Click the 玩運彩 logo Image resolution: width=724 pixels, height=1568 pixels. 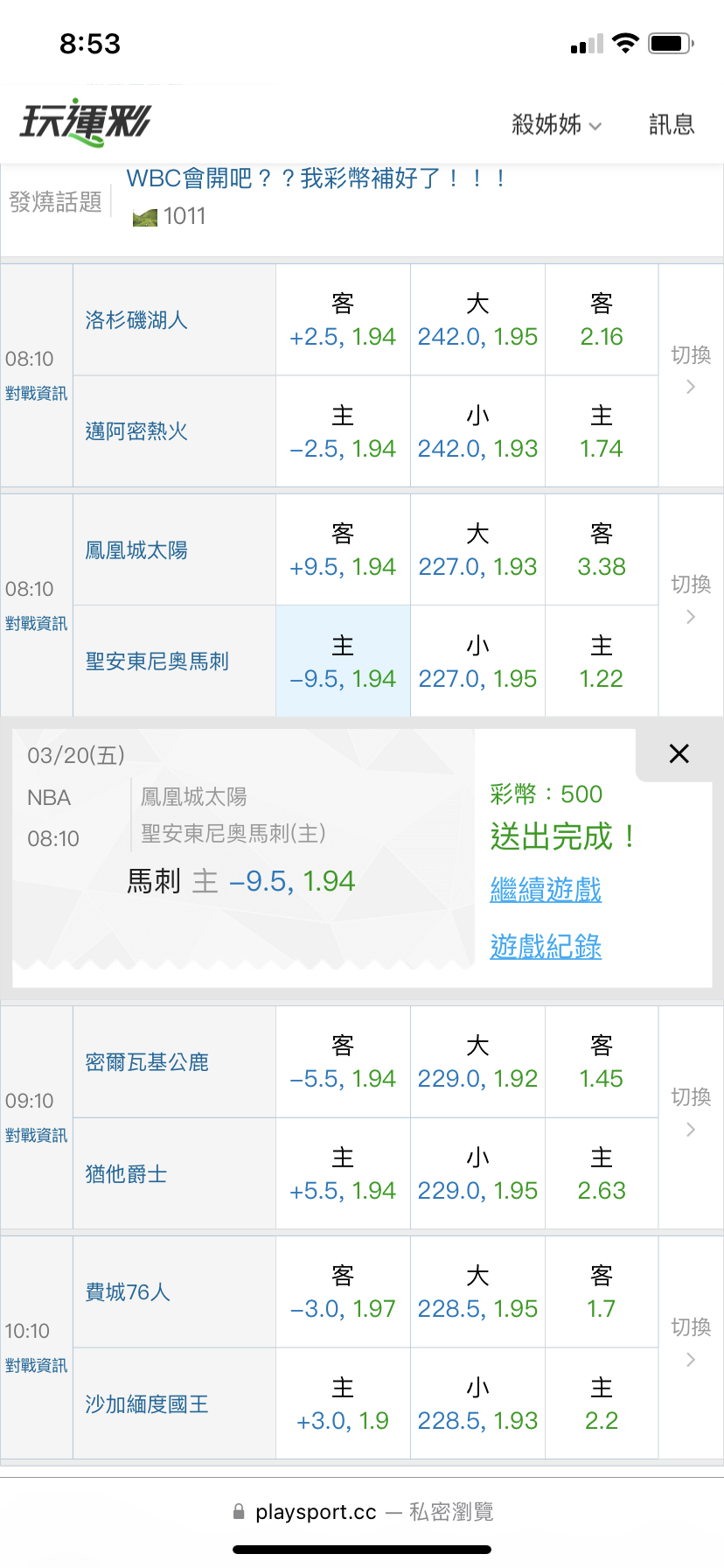pos(86,122)
